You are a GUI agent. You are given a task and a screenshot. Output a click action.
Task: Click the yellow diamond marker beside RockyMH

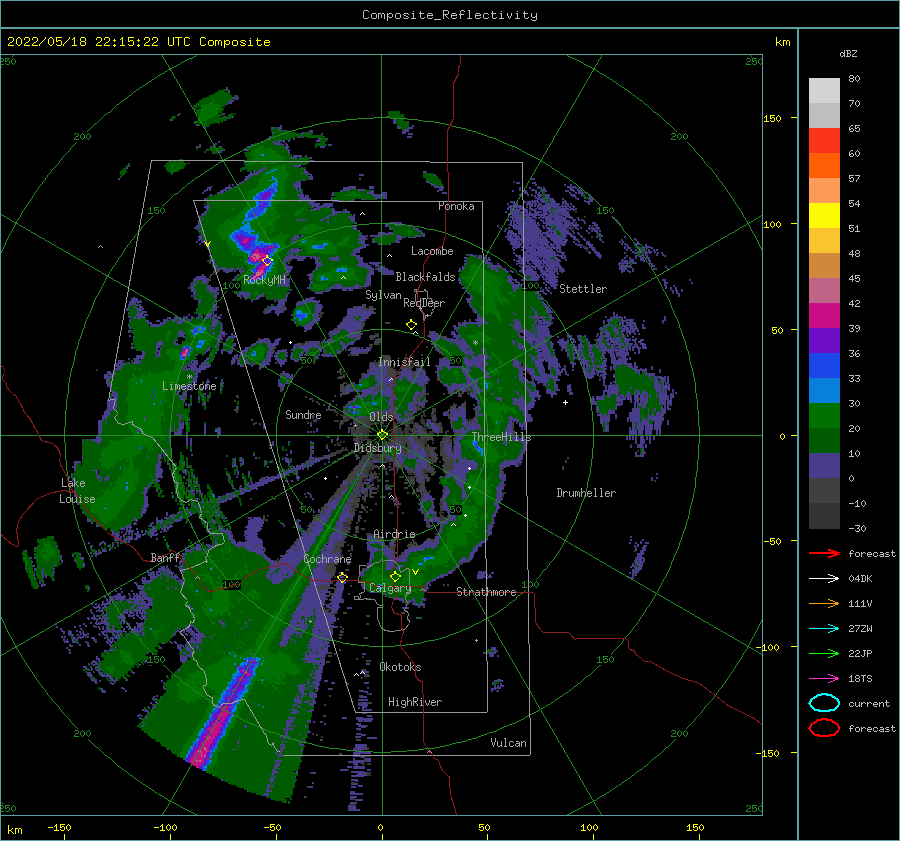(267, 261)
